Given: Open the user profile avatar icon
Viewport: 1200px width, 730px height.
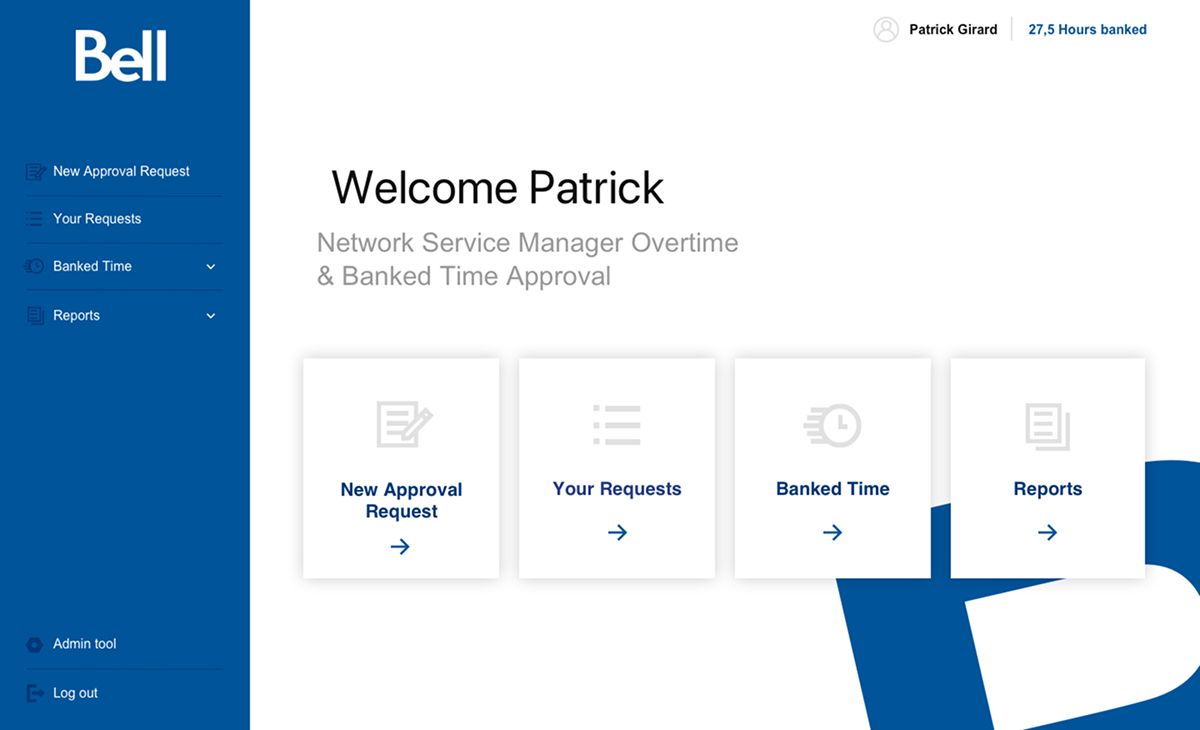Looking at the screenshot, I should pos(886,30).
